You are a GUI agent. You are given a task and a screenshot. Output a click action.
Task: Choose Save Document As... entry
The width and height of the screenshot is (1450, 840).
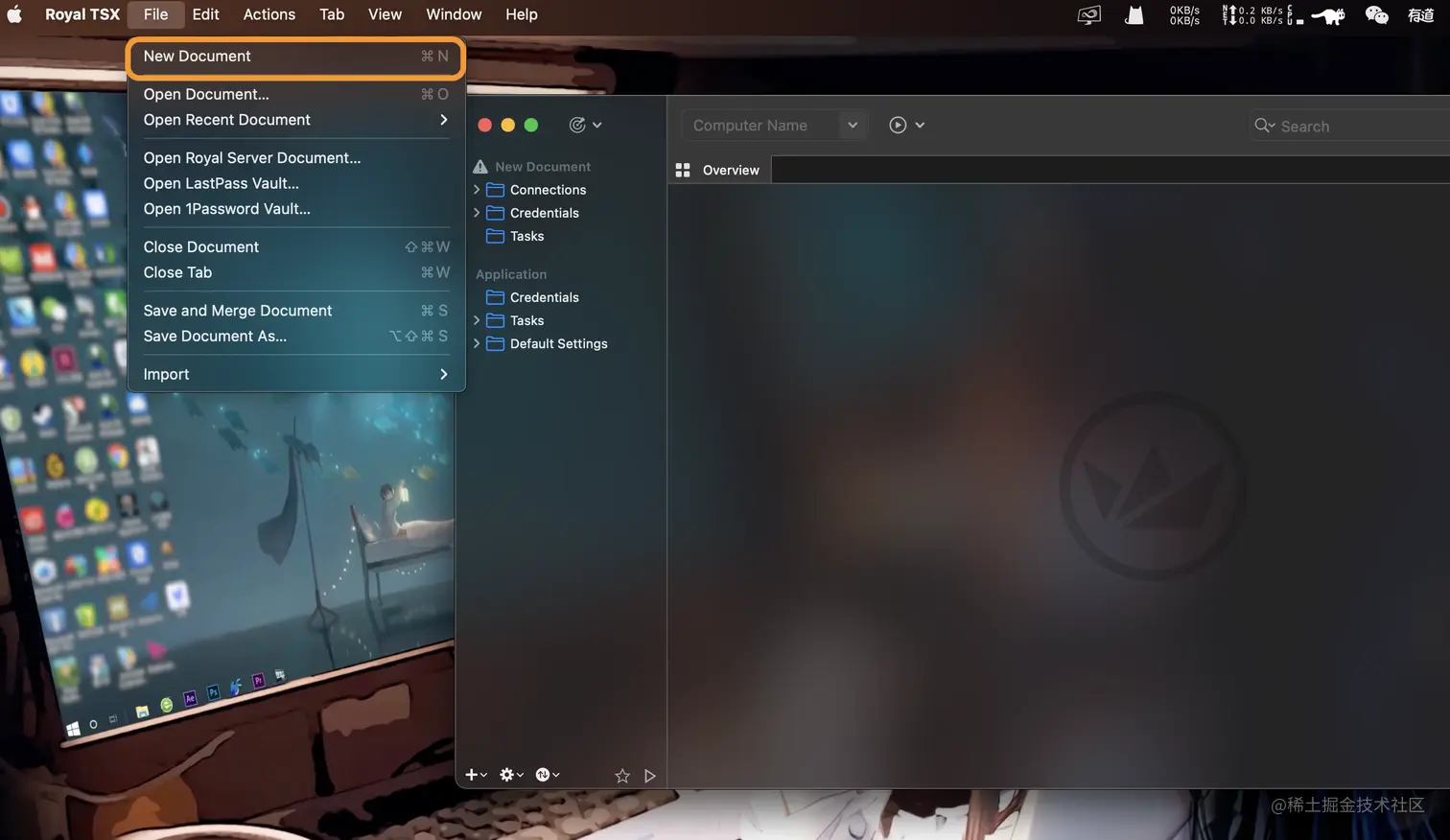coord(295,337)
